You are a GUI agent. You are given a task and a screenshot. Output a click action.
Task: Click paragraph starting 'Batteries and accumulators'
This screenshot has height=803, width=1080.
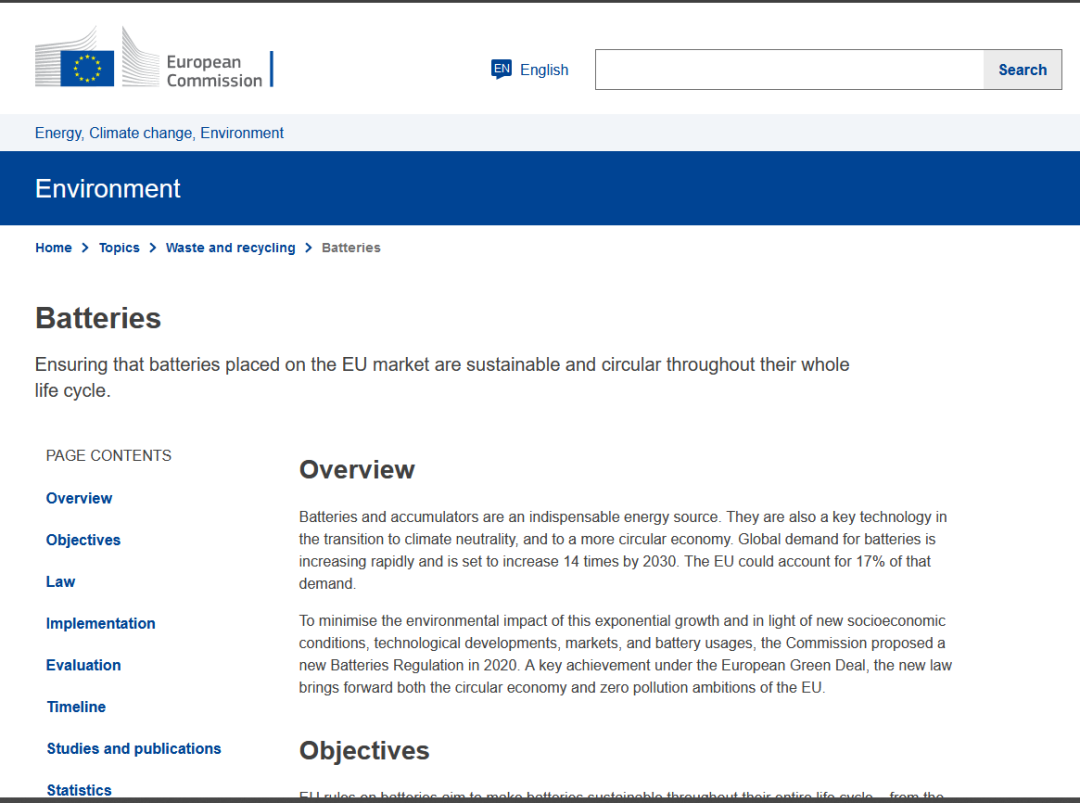[623, 550]
